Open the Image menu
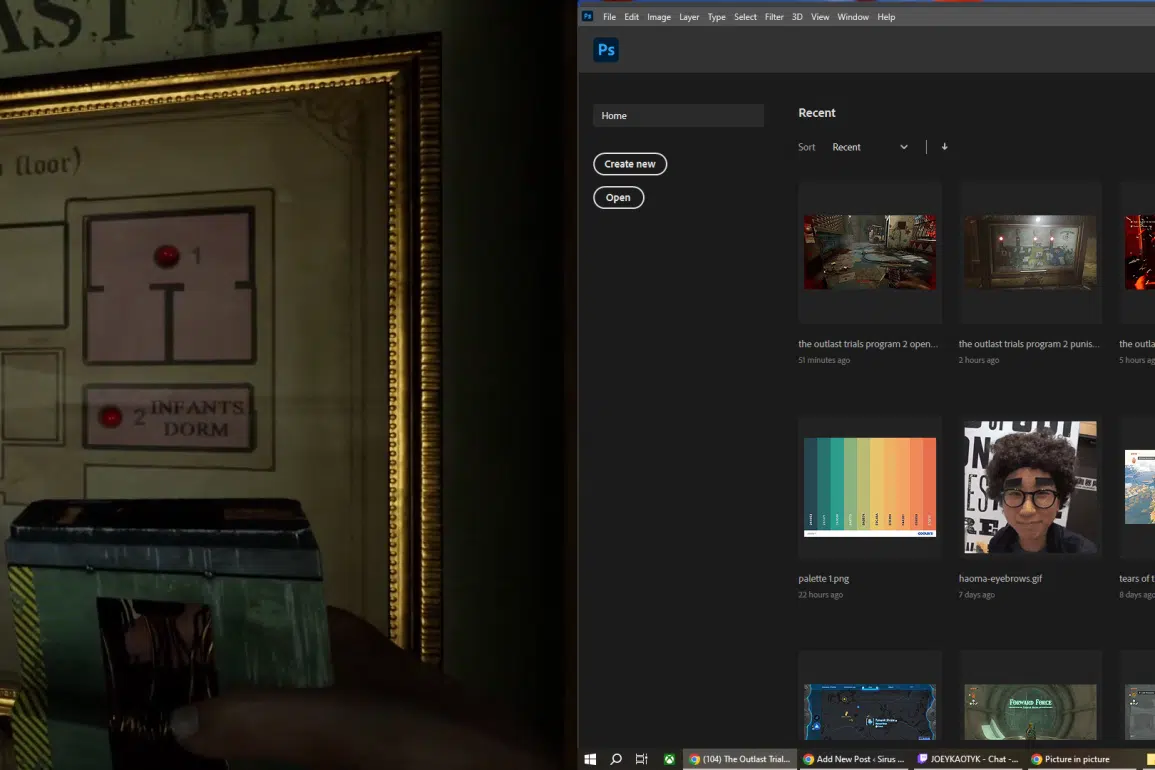This screenshot has height=770, width=1155. coord(659,17)
